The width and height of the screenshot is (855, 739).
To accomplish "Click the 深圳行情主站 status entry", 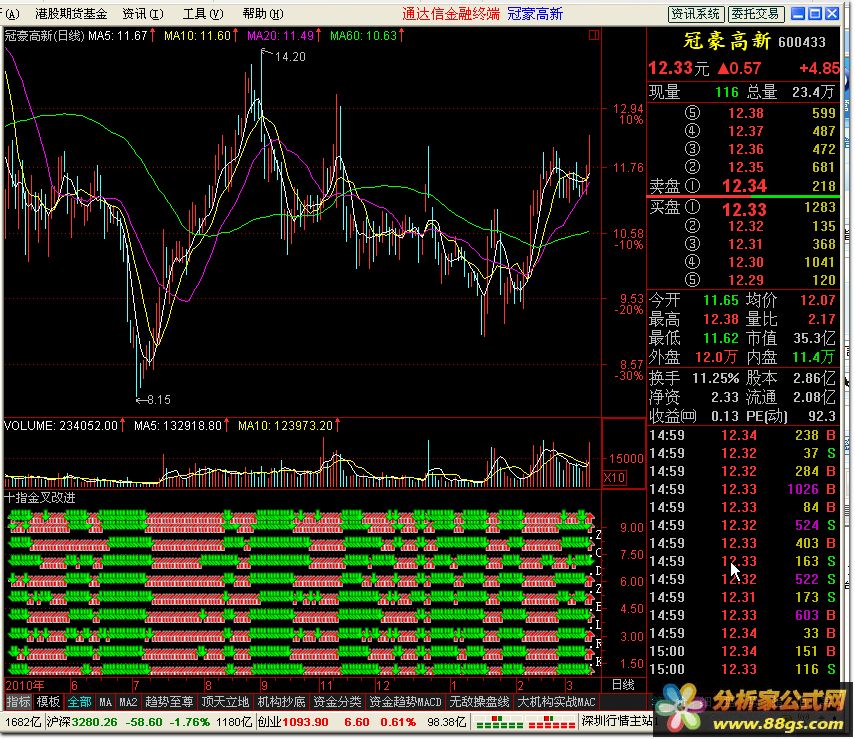I will click(x=617, y=721).
